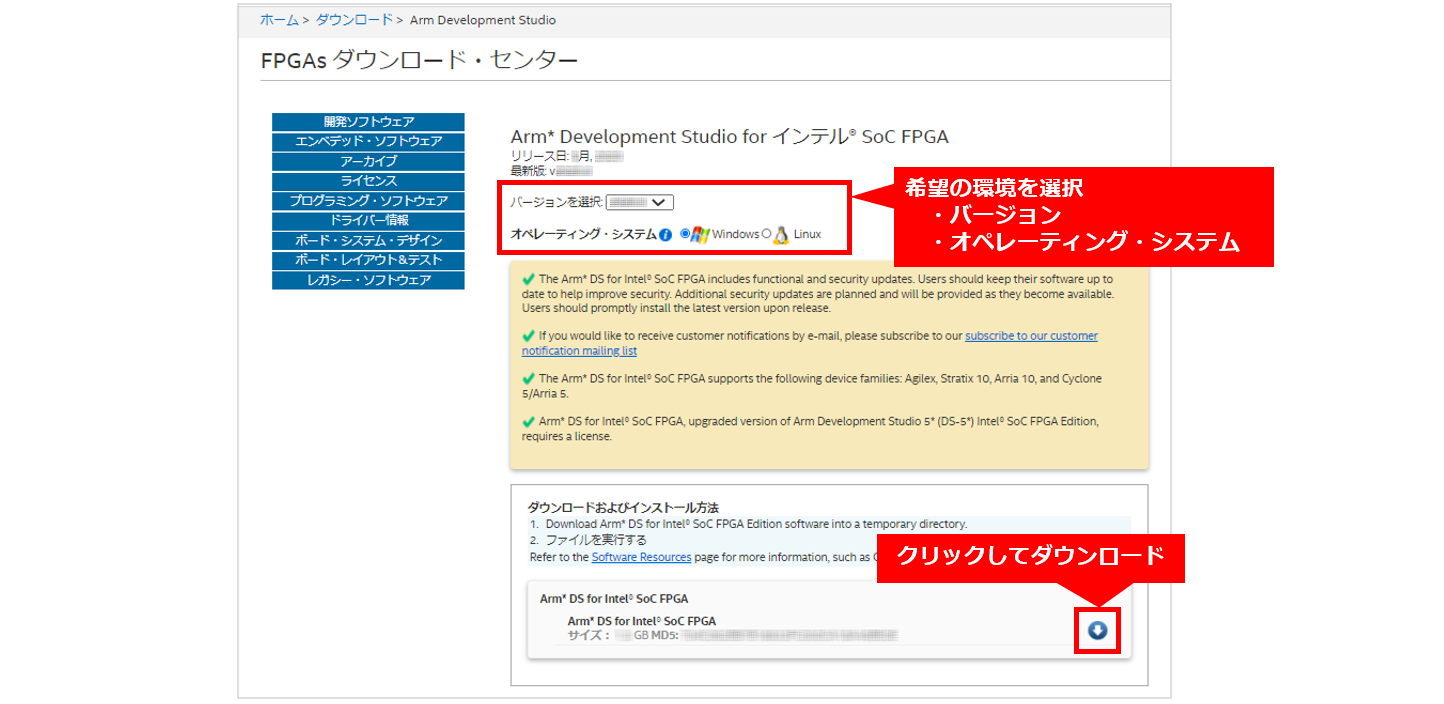The width and height of the screenshot is (1444, 704).
Task: Go to エンベデッド・ソフトウェア in the sidebar
Action: click(368, 142)
